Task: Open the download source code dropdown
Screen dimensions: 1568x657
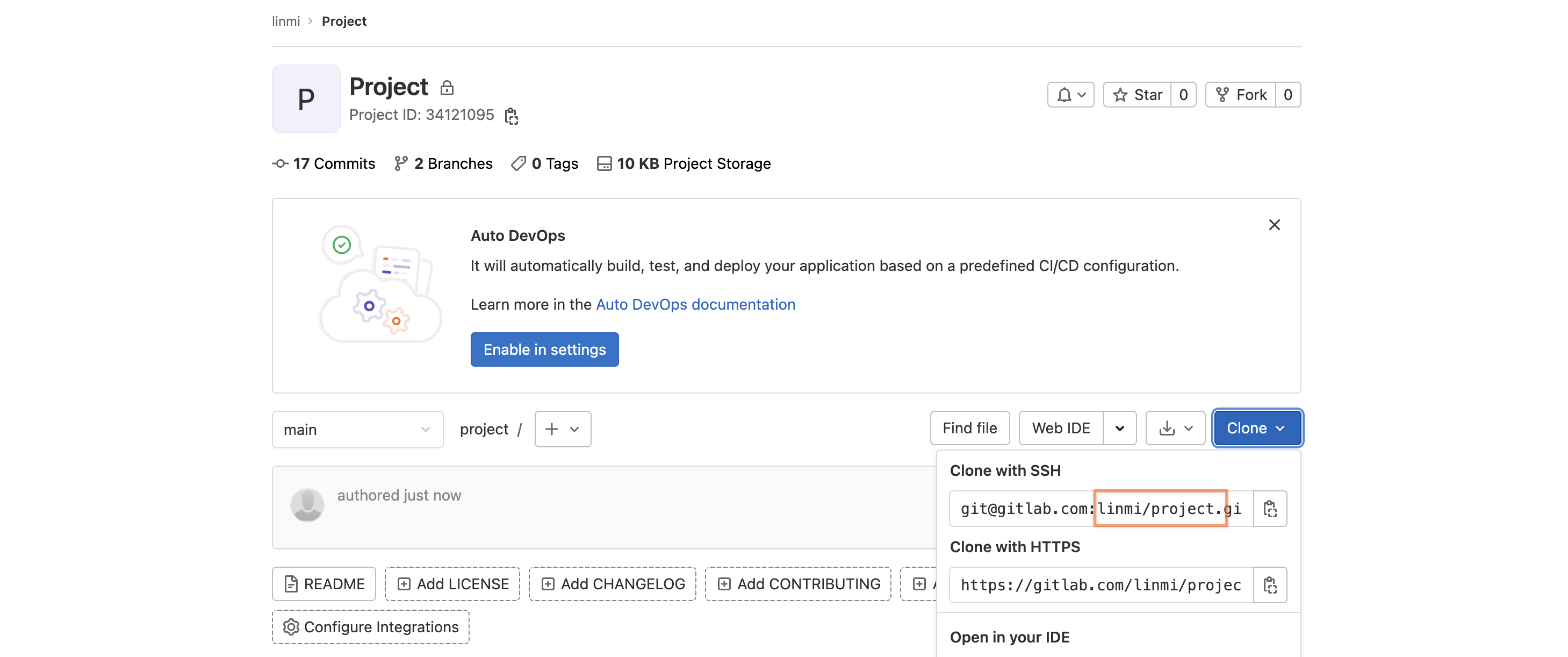Action: coord(1175,428)
